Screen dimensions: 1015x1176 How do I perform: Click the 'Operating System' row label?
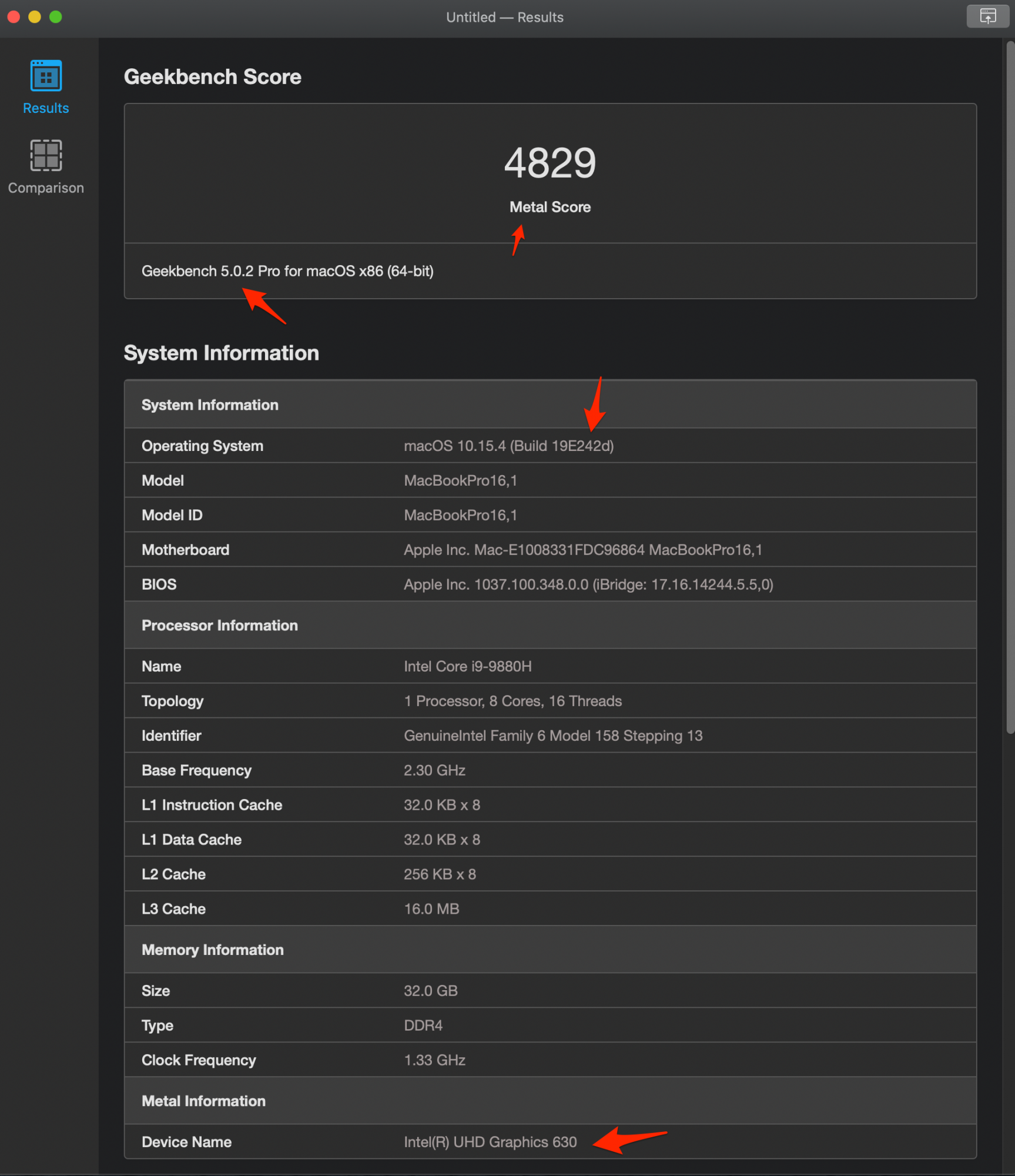point(202,446)
